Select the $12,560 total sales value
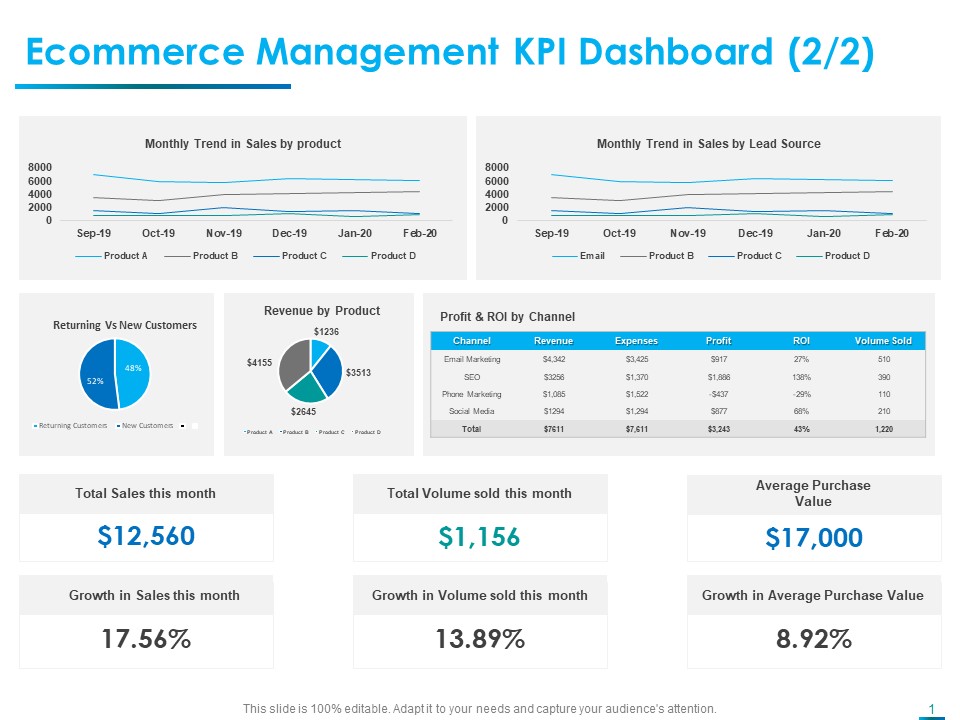960x720 pixels. click(x=146, y=536)
